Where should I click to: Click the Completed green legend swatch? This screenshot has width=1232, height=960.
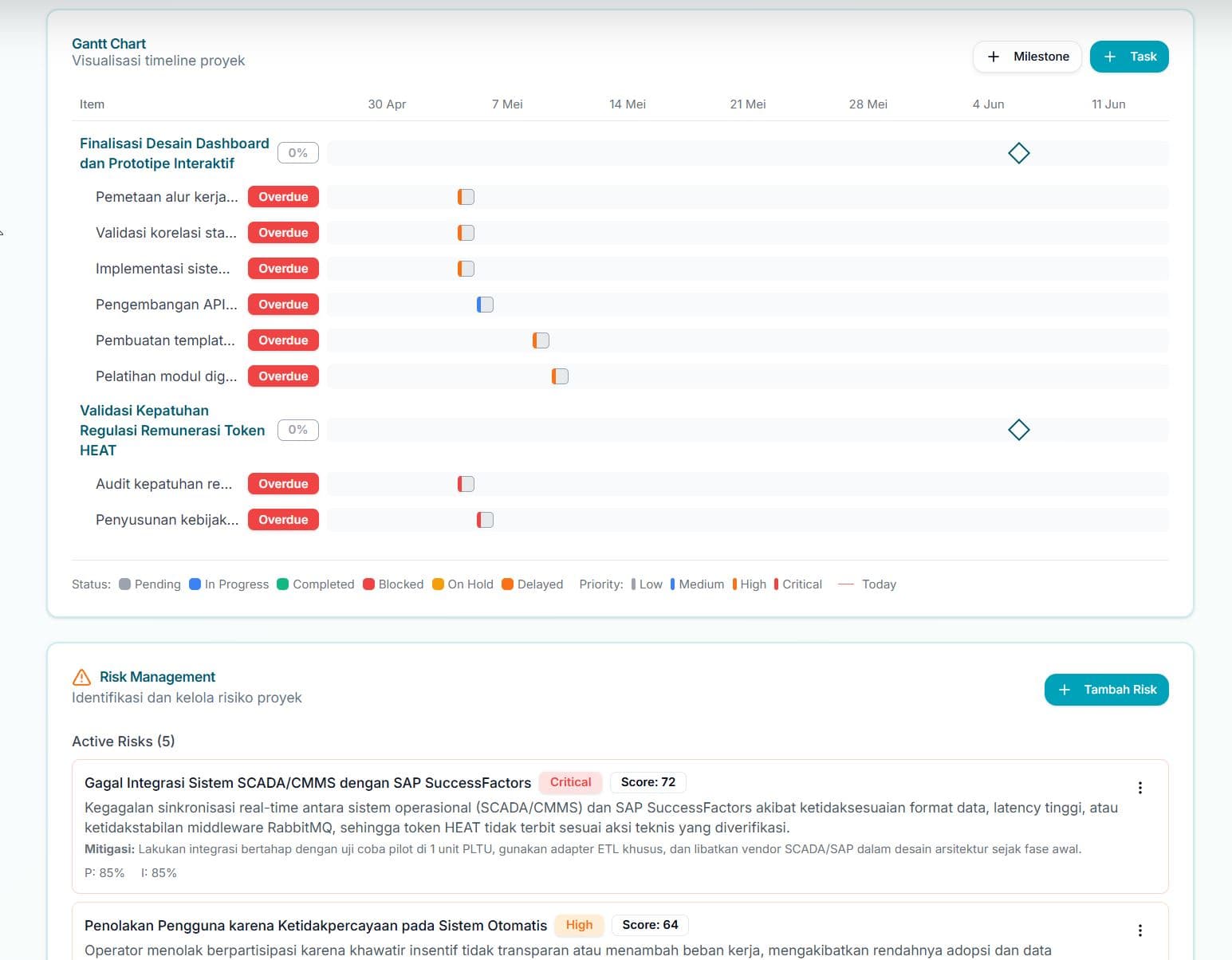[282, 584]
